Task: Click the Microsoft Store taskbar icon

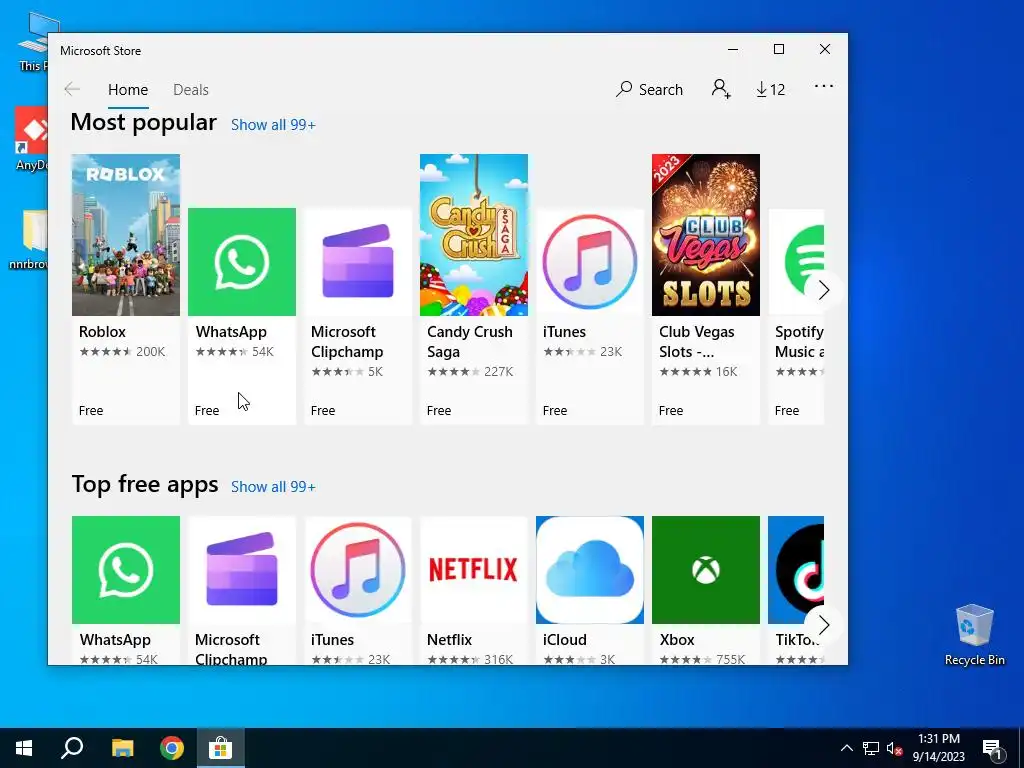Action: [x=221, y=748]
